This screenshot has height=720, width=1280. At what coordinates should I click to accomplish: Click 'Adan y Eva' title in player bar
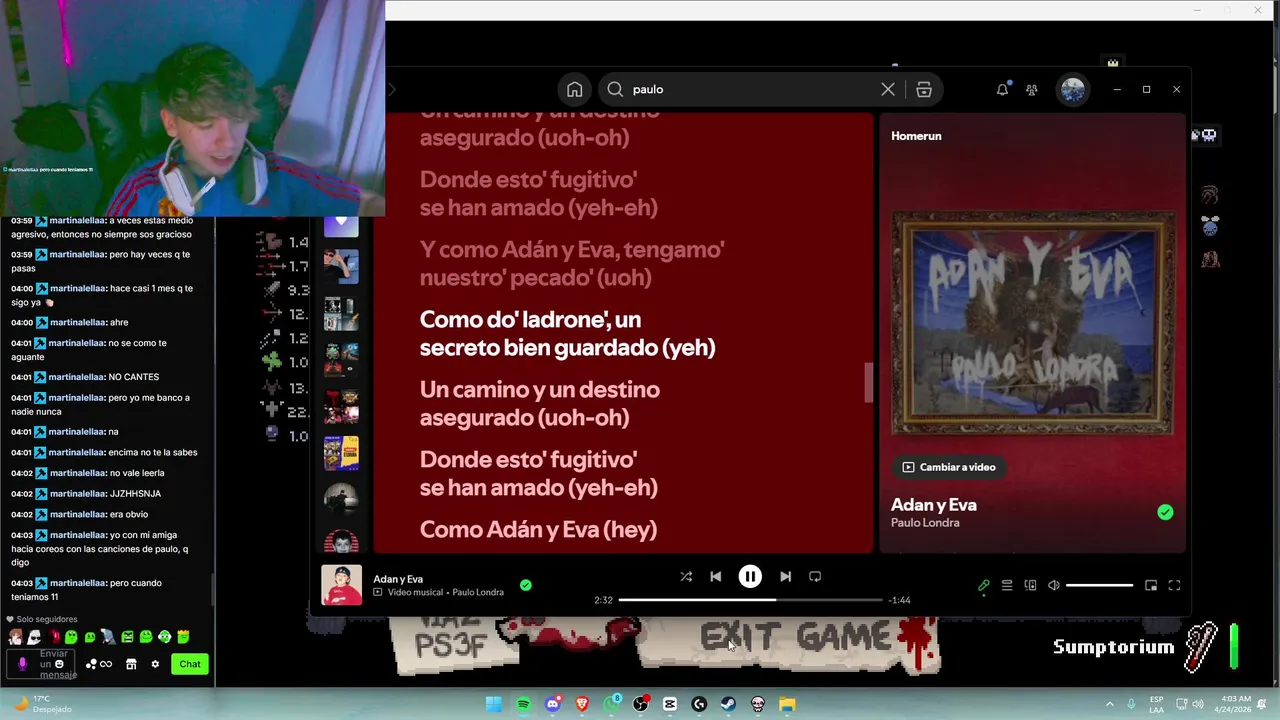pyautogui.click(x=398, y=579)
